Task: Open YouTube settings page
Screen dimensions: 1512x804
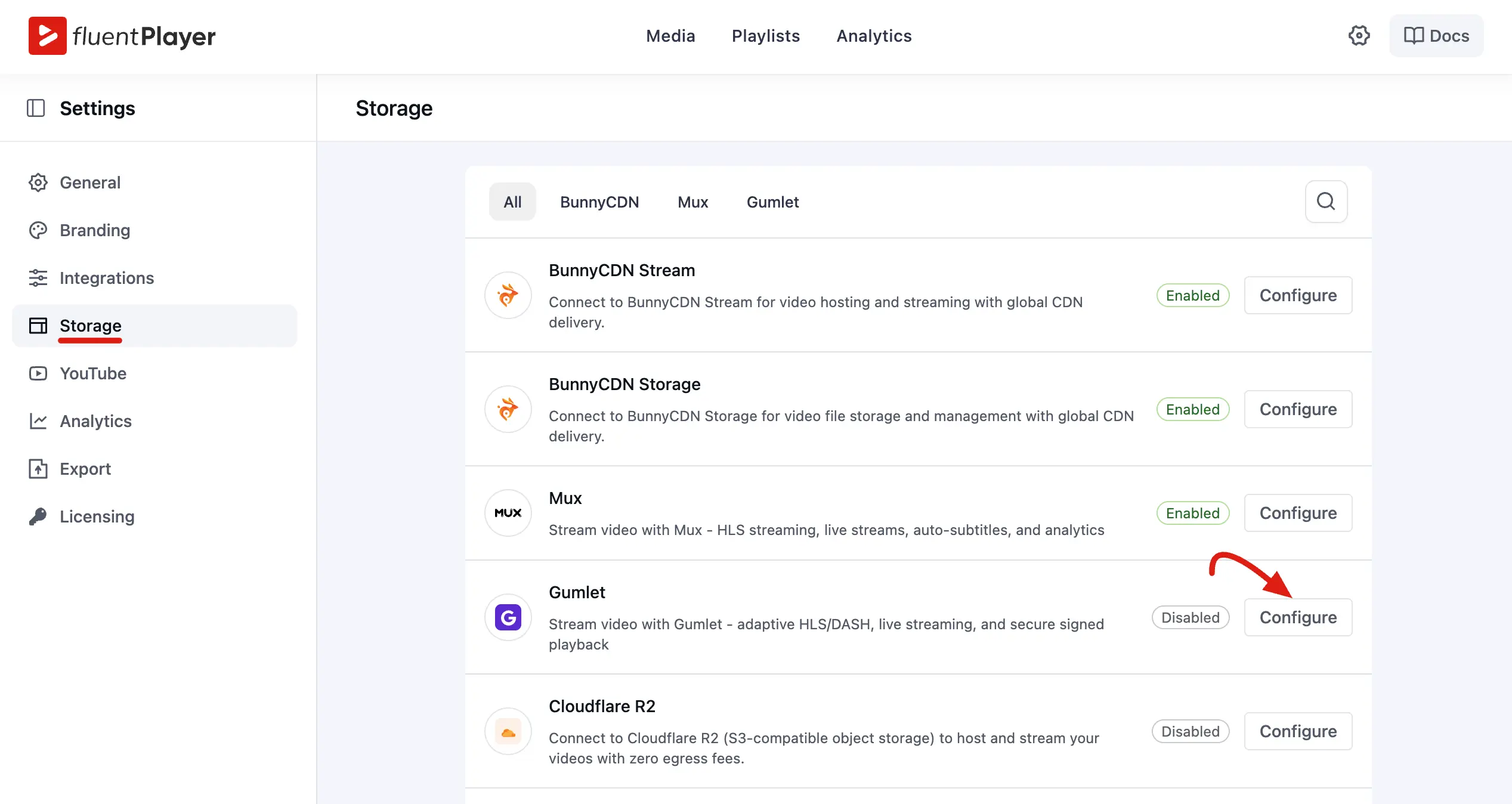Action: tap(154, 373)
